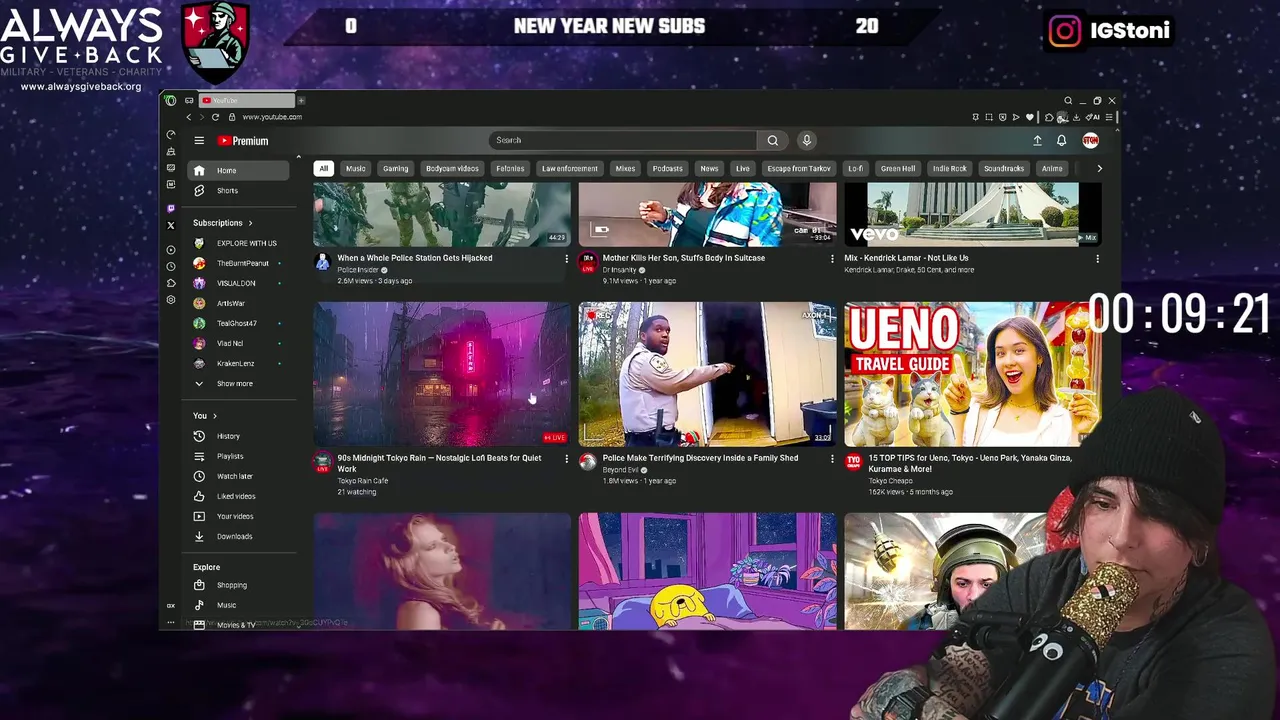Open VISUALDON subscription channel
This screenshot has width=1280, height=720.
238,283
